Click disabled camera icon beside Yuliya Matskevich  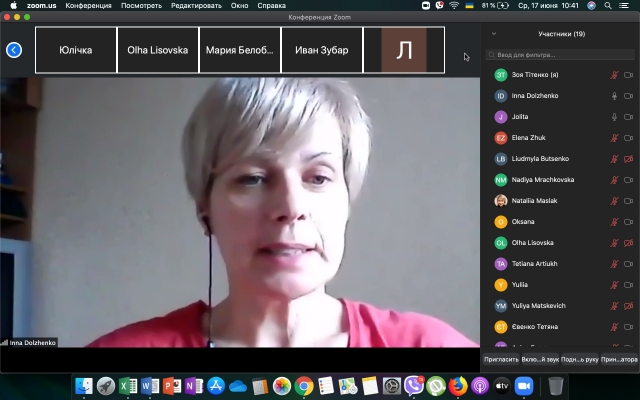pyautogui.click(x=629, y=306)
